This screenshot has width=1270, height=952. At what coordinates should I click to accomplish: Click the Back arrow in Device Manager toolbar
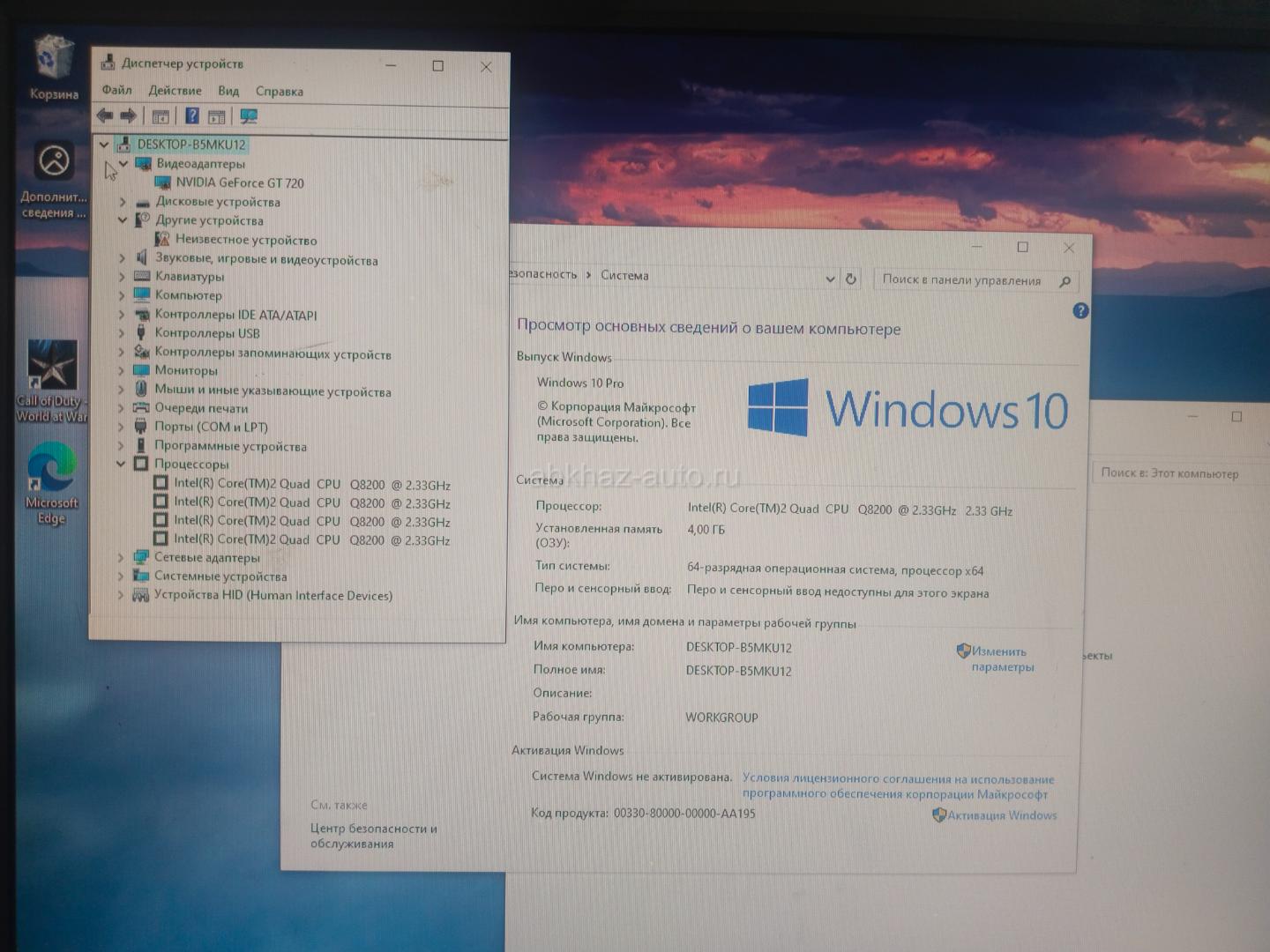pos(105,115)
